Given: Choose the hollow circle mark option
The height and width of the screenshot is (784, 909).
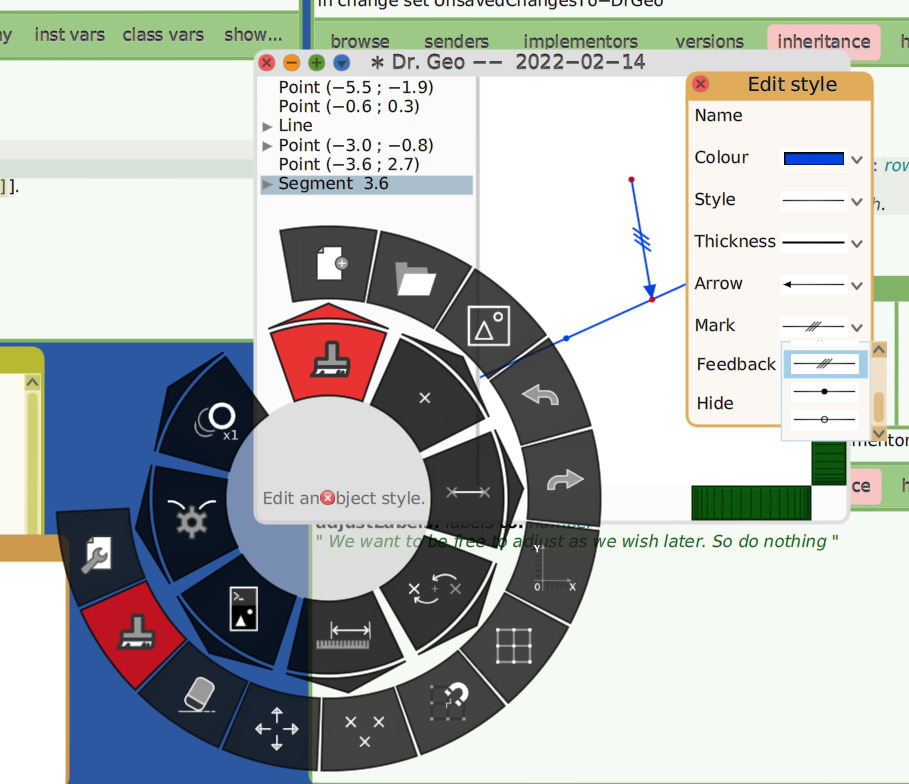Looking at the screenshot, I should [x=824, y=419].
